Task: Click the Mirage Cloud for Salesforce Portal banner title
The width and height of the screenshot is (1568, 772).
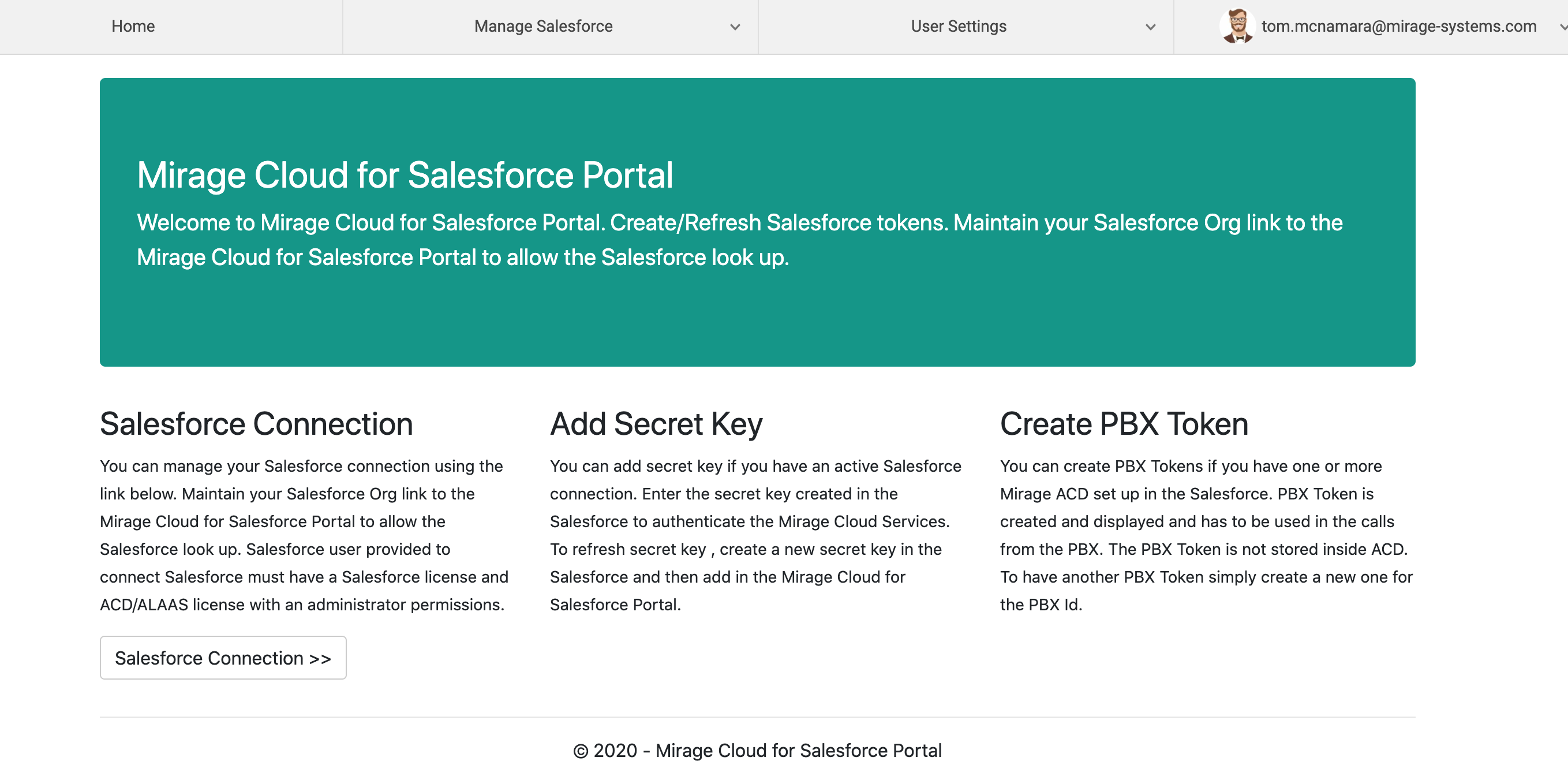Action: pyautogui.click(x=405, y=176)
